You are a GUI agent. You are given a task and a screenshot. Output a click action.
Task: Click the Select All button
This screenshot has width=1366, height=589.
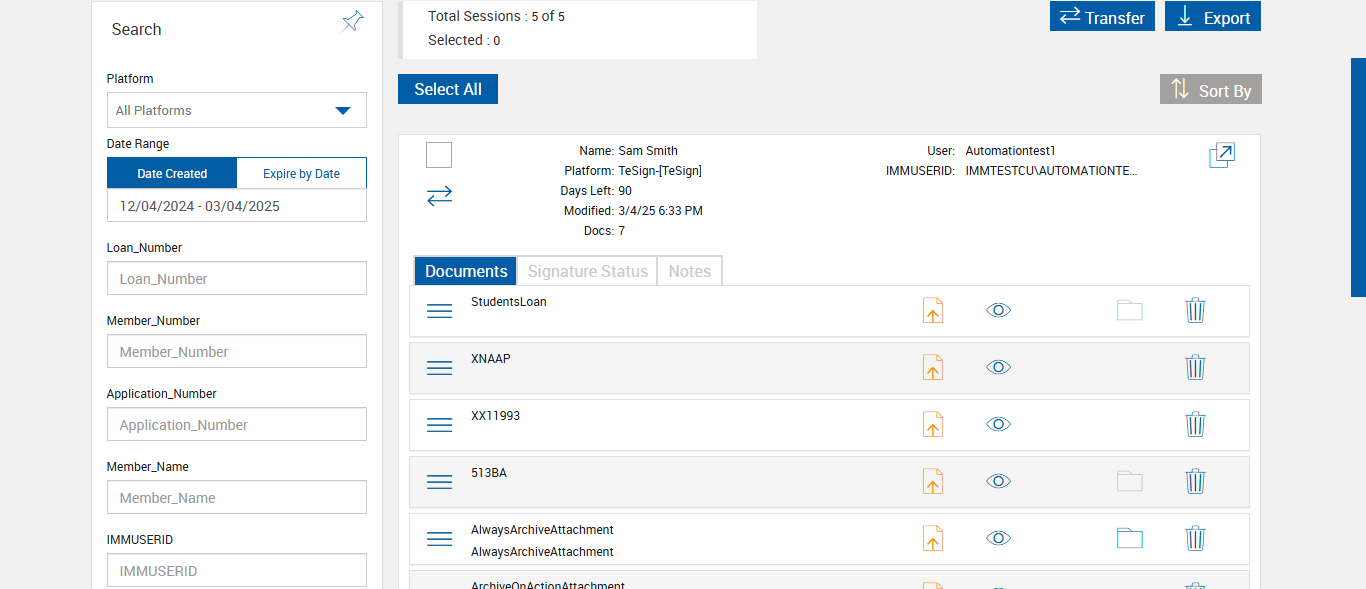pyautogui.click(x=448, y=89)
